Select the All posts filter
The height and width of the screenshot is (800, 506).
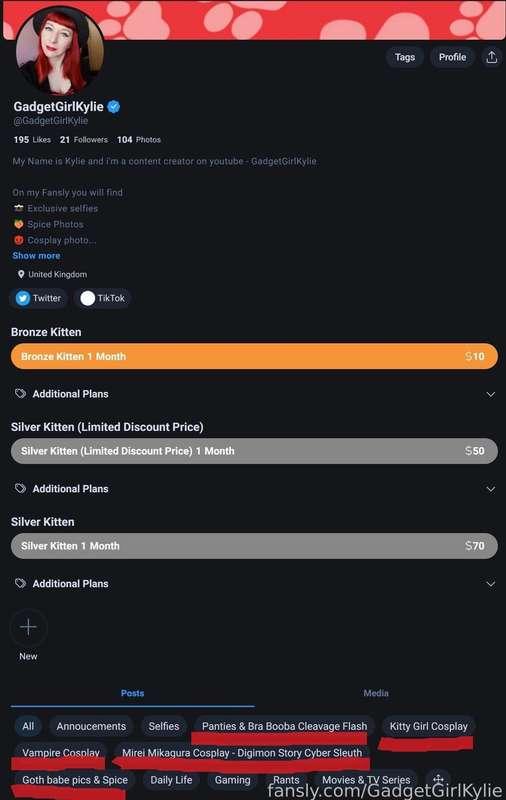click(x=28, y=726)
